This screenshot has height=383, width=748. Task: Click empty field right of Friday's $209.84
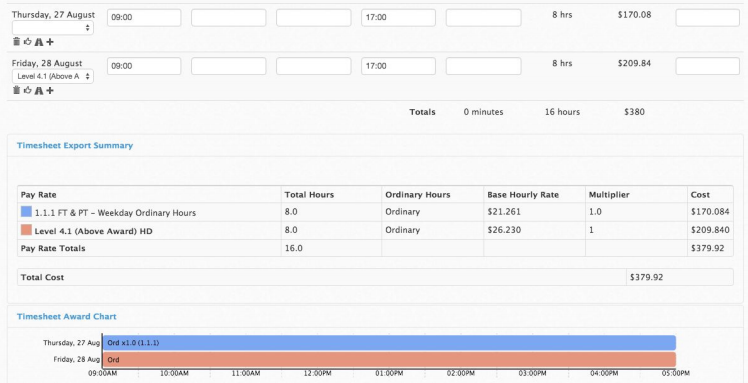[707, 66]
